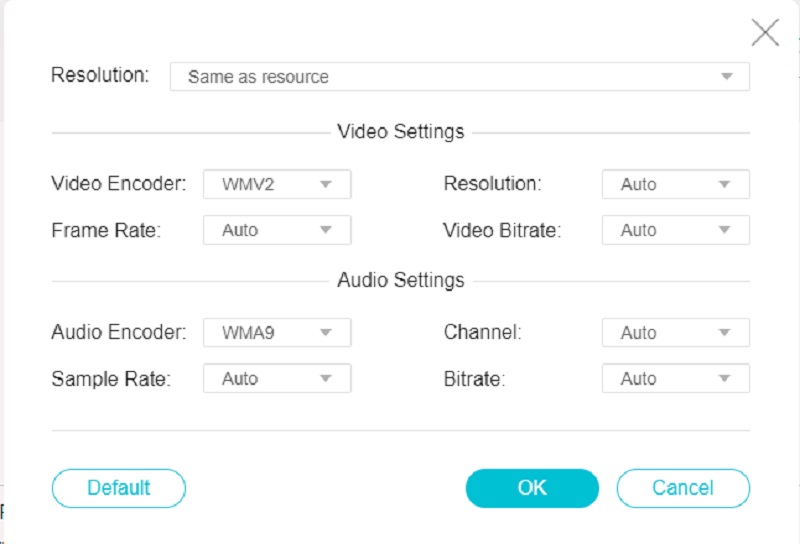Close the settings dialog with the X icon

pyautogui.click(x=765, y=33)
